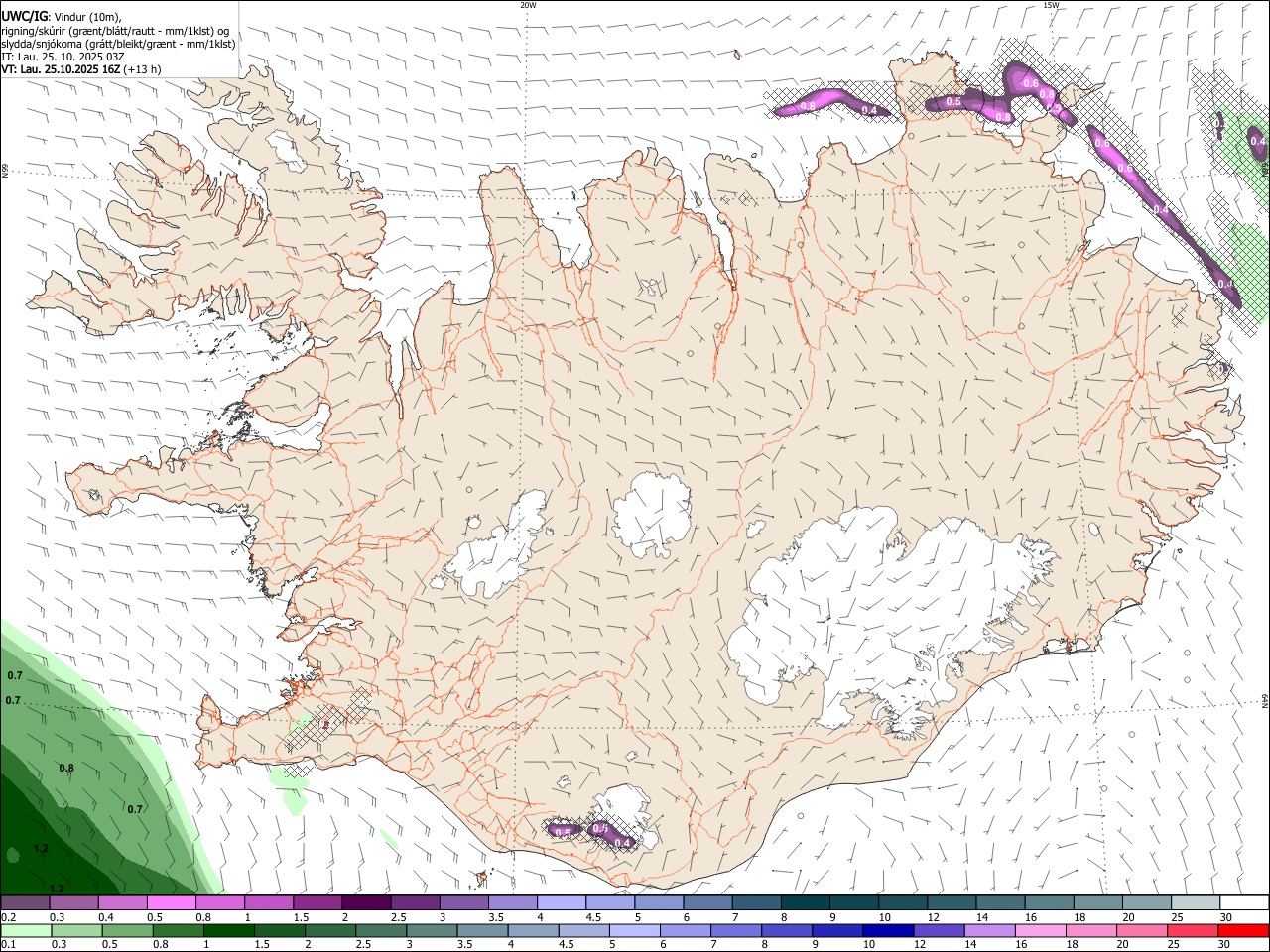Viewport: 1270px width, 952px height.
Task: Pick the 12 violet swatch in the lower legend row
Action: (941, 931)
